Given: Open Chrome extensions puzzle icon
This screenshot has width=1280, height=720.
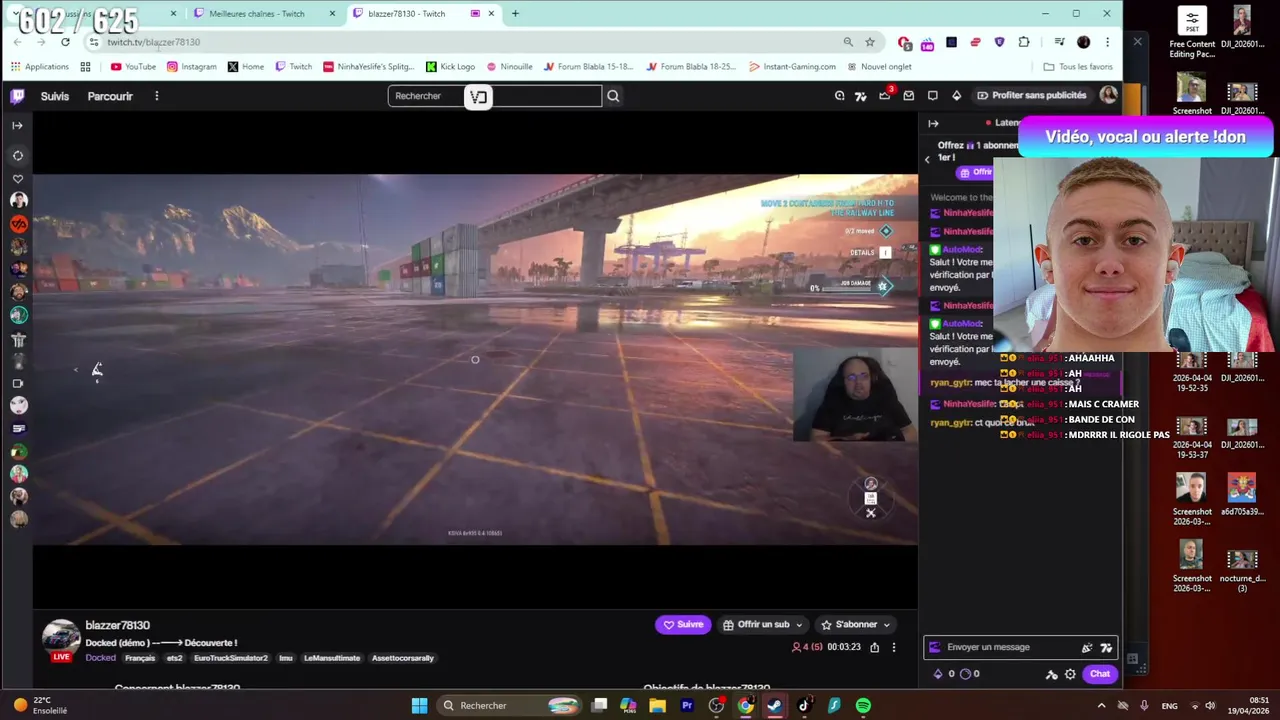Looking at the screenshot, I should (x=1024, y=42).
